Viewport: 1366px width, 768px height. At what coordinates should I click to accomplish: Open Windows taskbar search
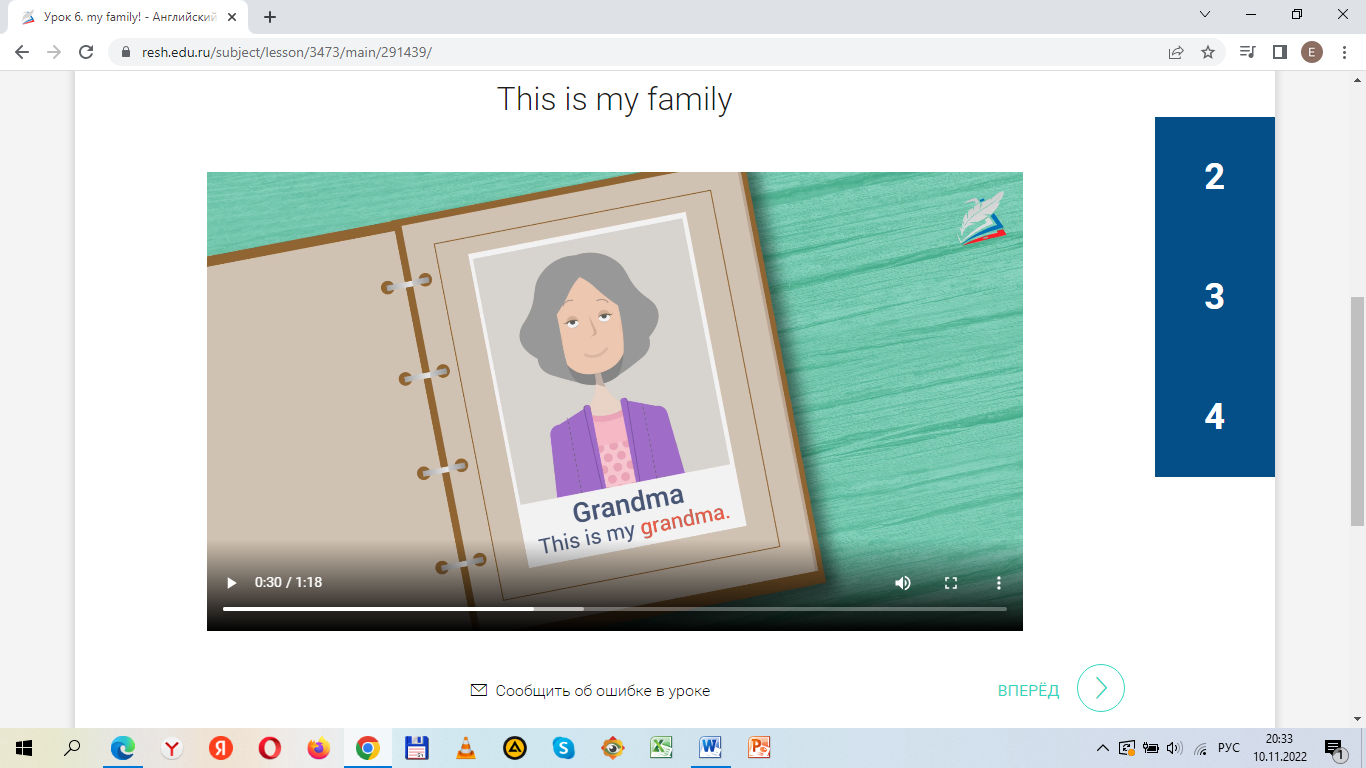tap(72, 748)
